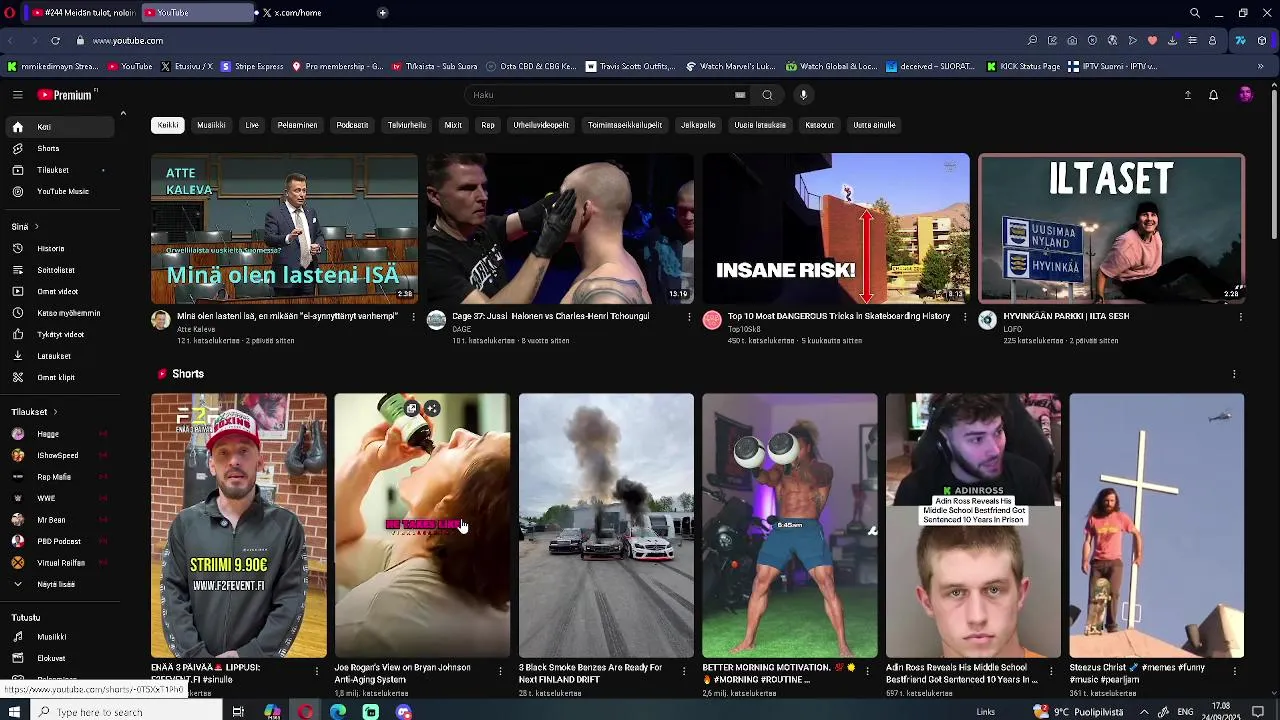Select the Rap filter chip

click(488, 125)
